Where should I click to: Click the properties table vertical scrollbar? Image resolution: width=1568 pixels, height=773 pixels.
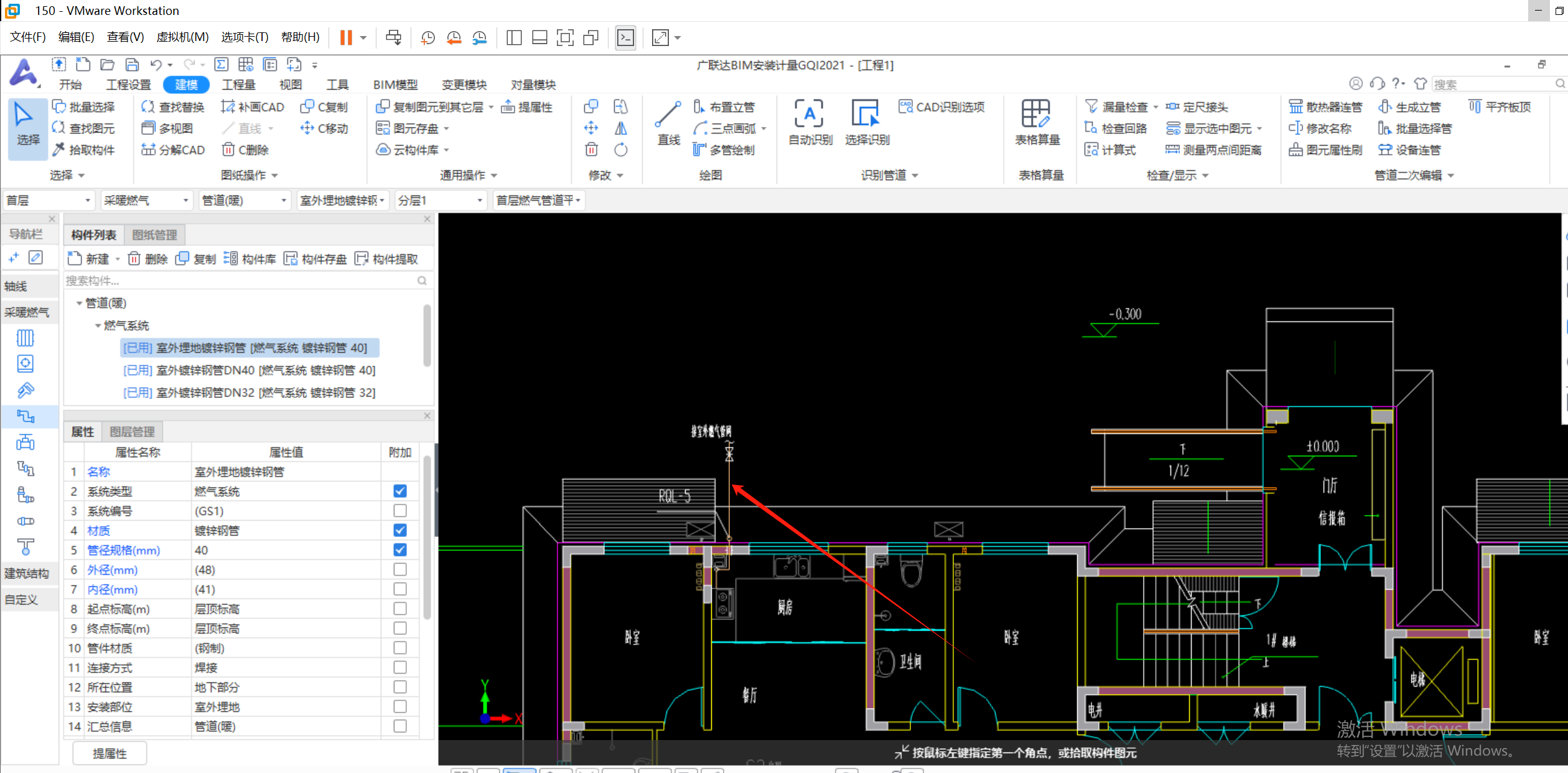[427, 538]
